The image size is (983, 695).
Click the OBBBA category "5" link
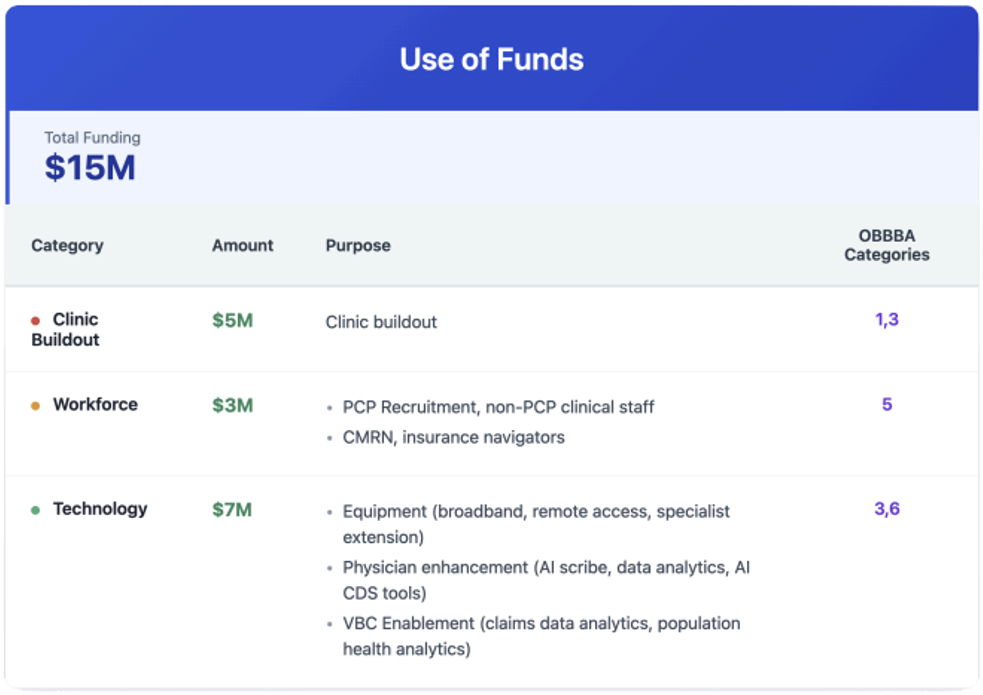pos(887,405)
